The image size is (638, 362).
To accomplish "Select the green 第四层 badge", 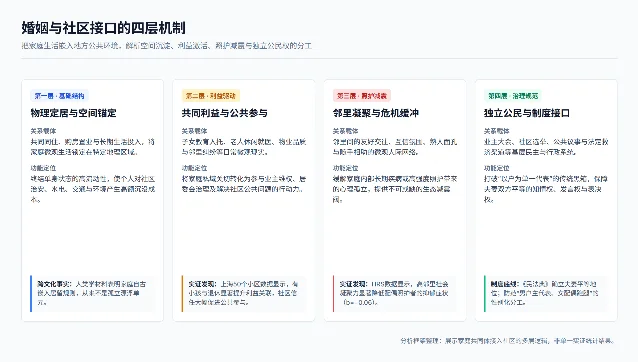I will (513, 96).
